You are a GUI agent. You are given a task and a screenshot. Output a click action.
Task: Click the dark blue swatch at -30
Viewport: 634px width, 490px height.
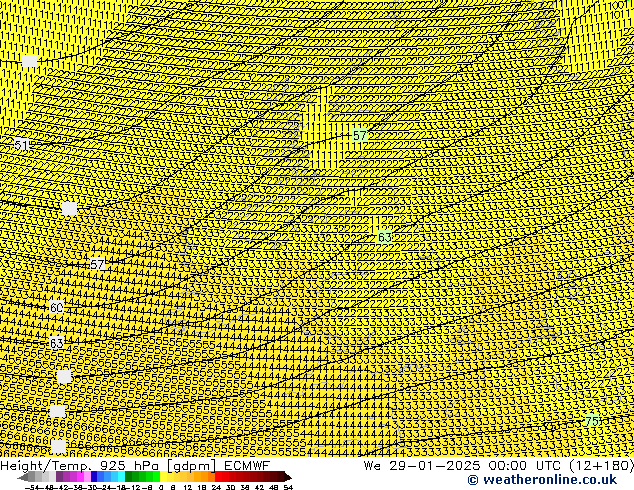94,476
